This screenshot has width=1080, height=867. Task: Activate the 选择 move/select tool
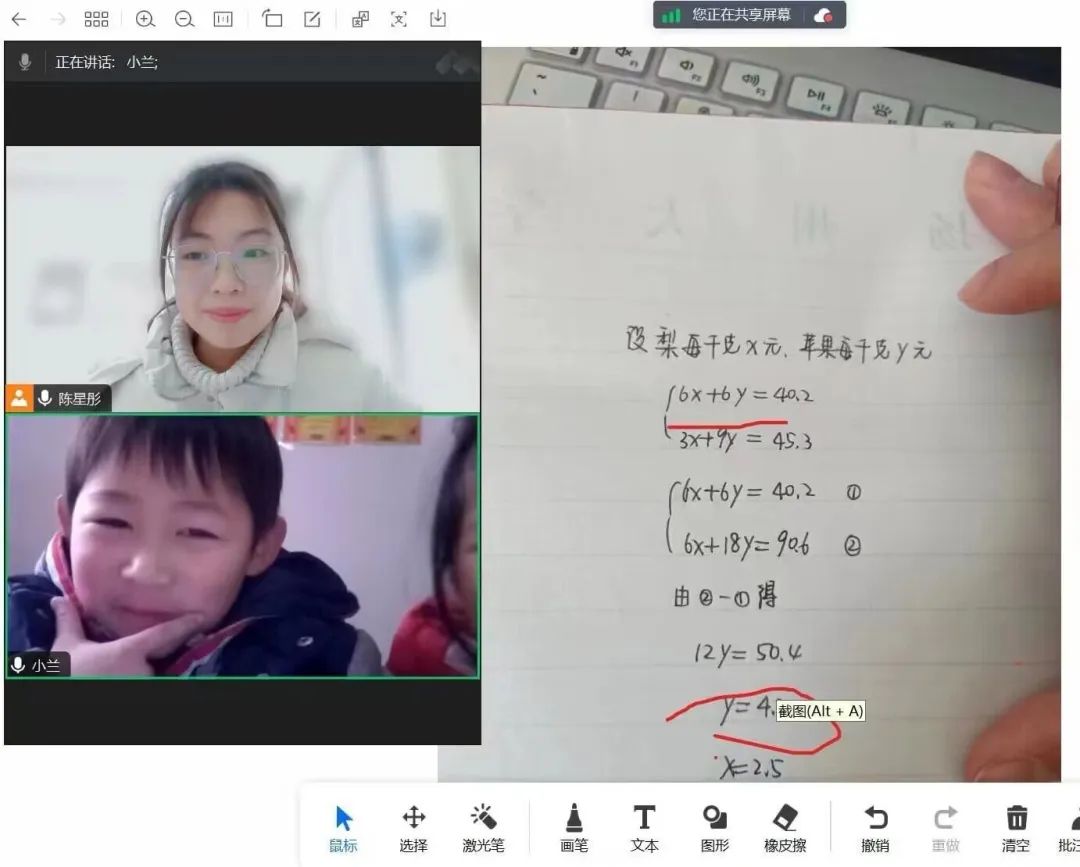(413, 828)
